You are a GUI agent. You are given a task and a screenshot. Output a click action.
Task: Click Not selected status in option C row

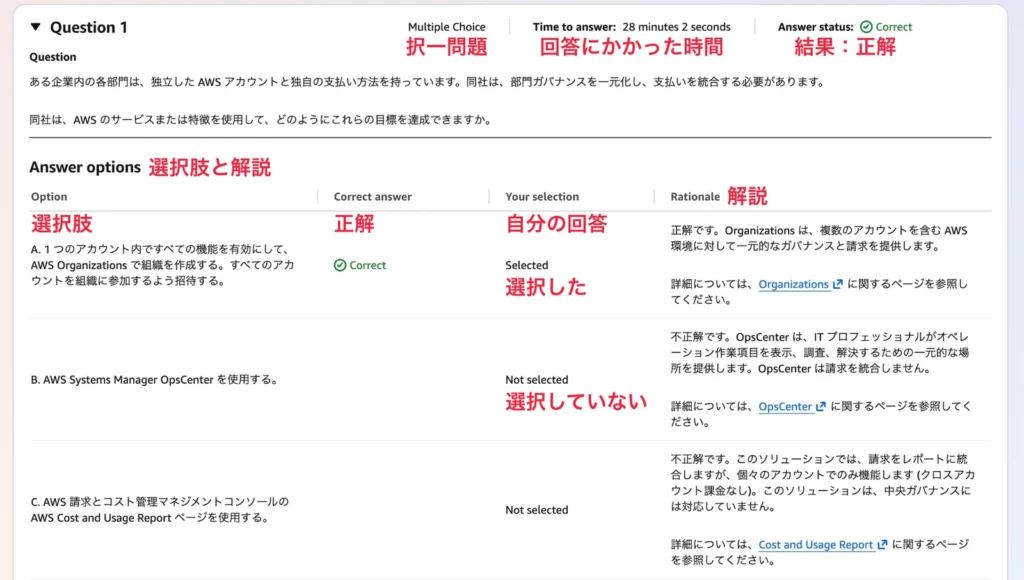pos(537,510)
